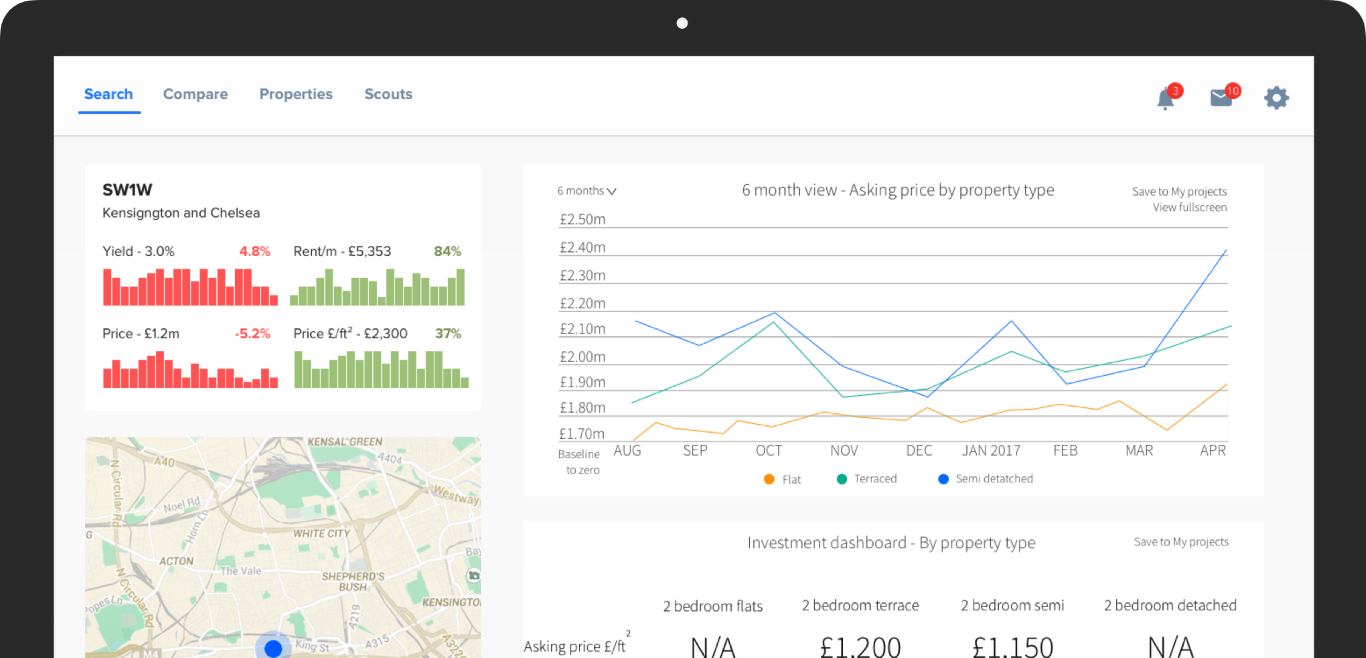The image size is (1366, 658).
Task: Open the settings gear icon
Action: [x=1276, y=98]
